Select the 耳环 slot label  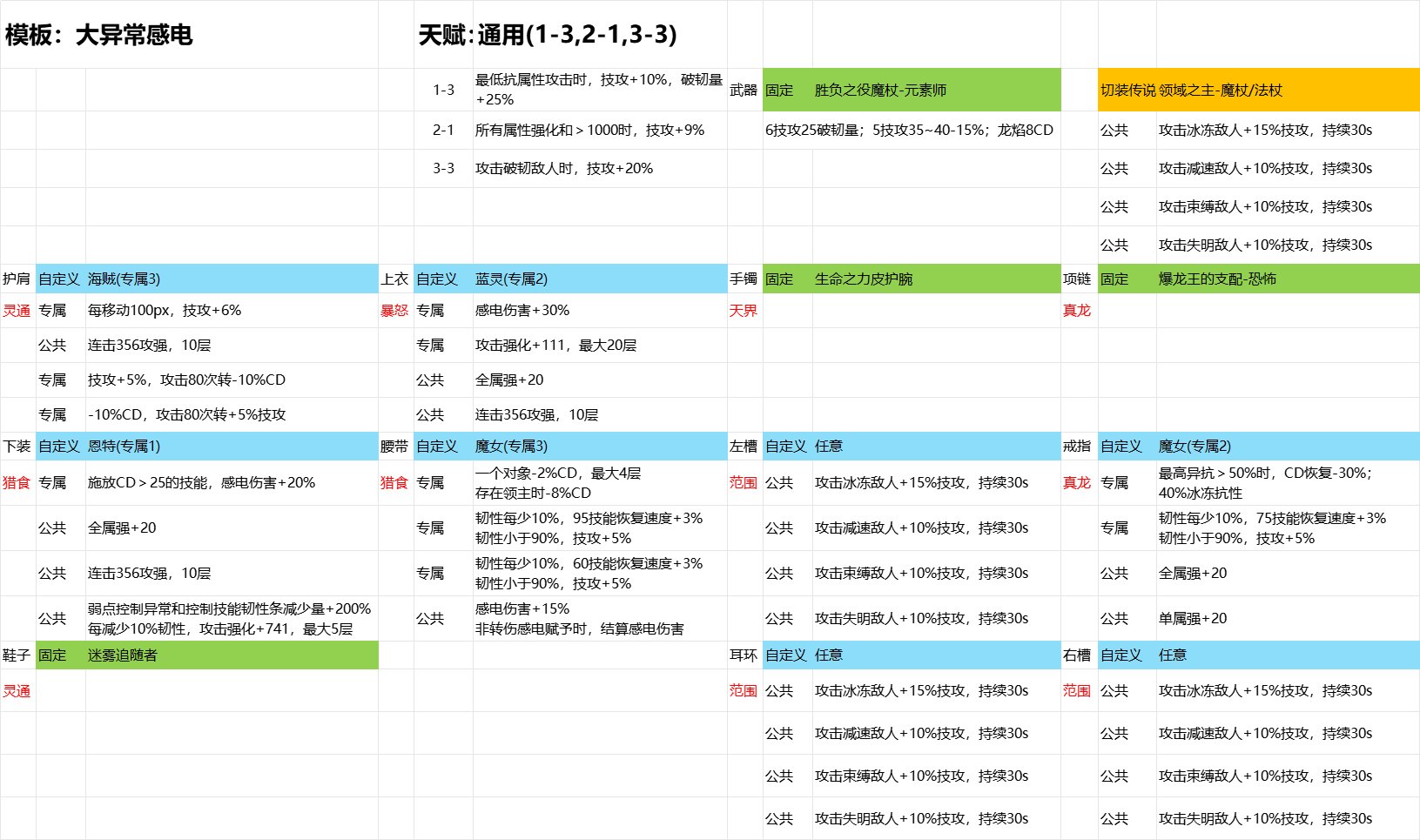[x=744, y=655]
